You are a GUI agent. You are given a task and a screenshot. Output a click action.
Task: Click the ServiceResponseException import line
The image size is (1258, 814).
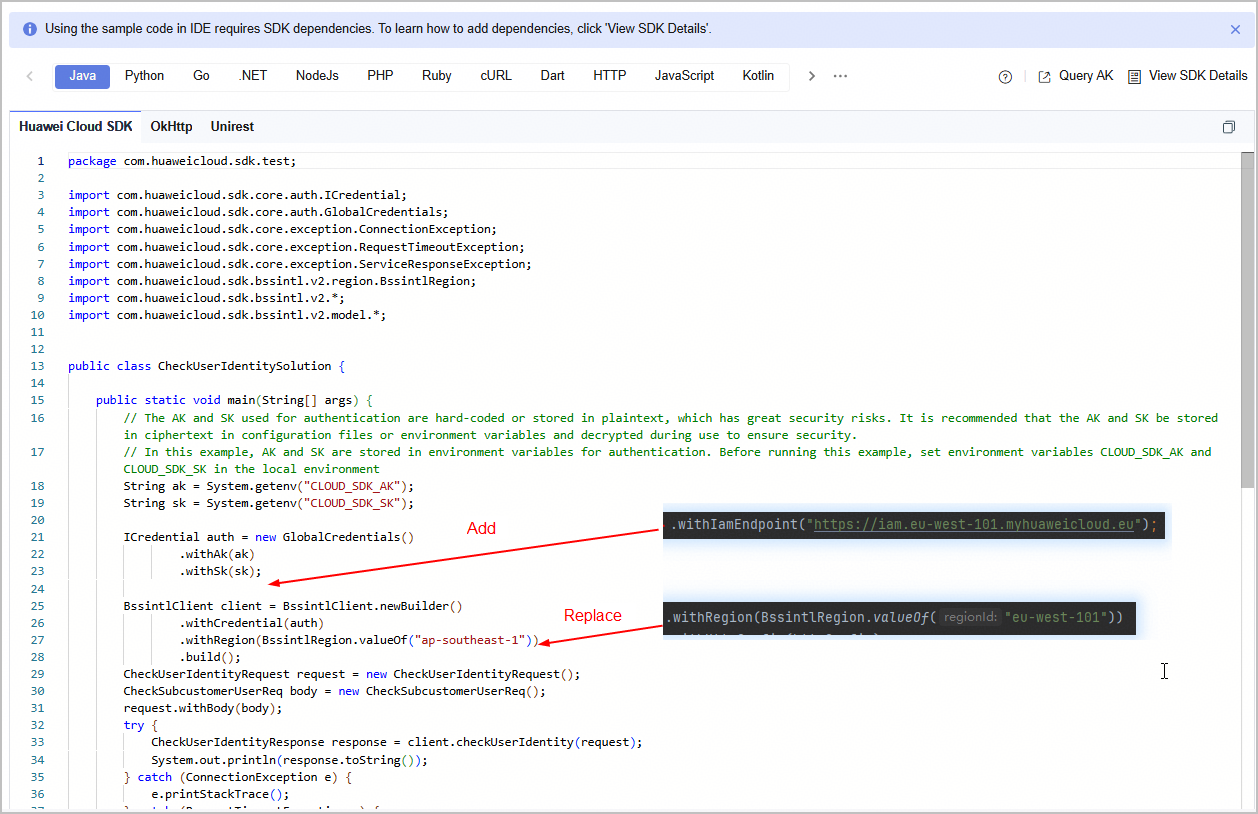coord(300,264)
